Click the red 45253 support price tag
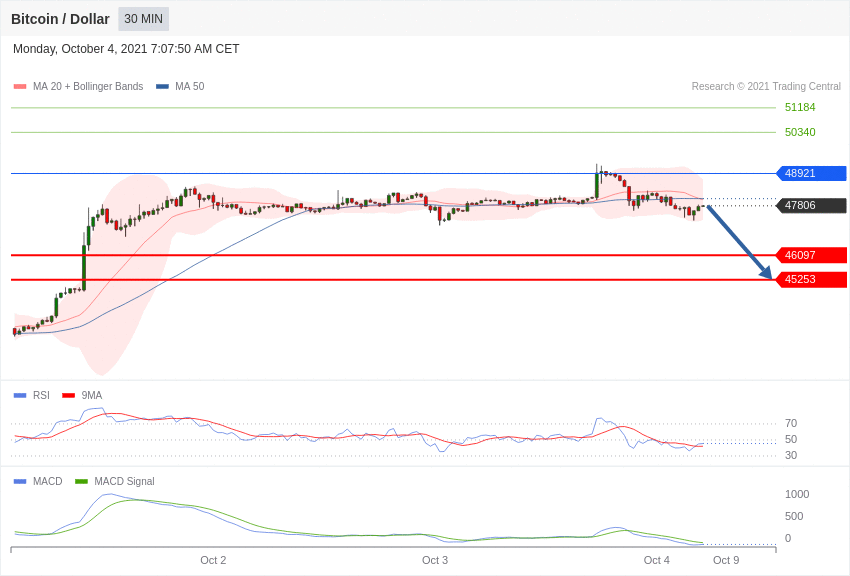Viewport: 850px width, 576px height. click(x=812, y=280)
